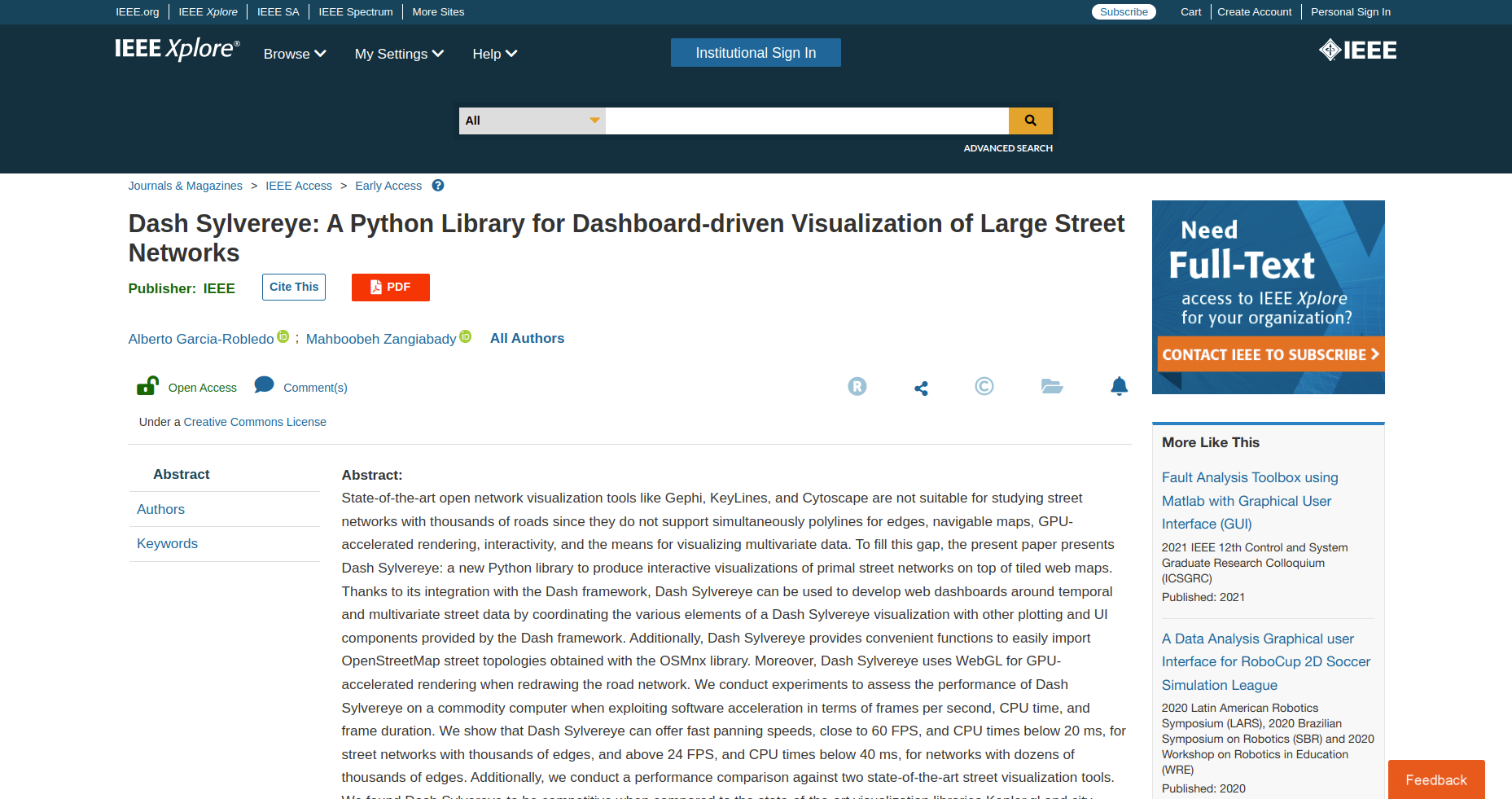Open More Sites in top bar
The image size is (1512, 799).
tap(438, 11)
